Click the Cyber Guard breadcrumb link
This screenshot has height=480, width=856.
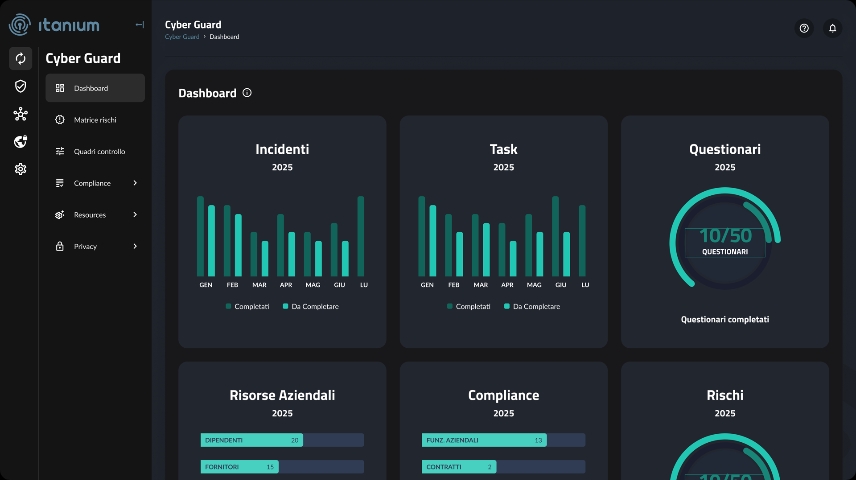click(x=181, y=37)
